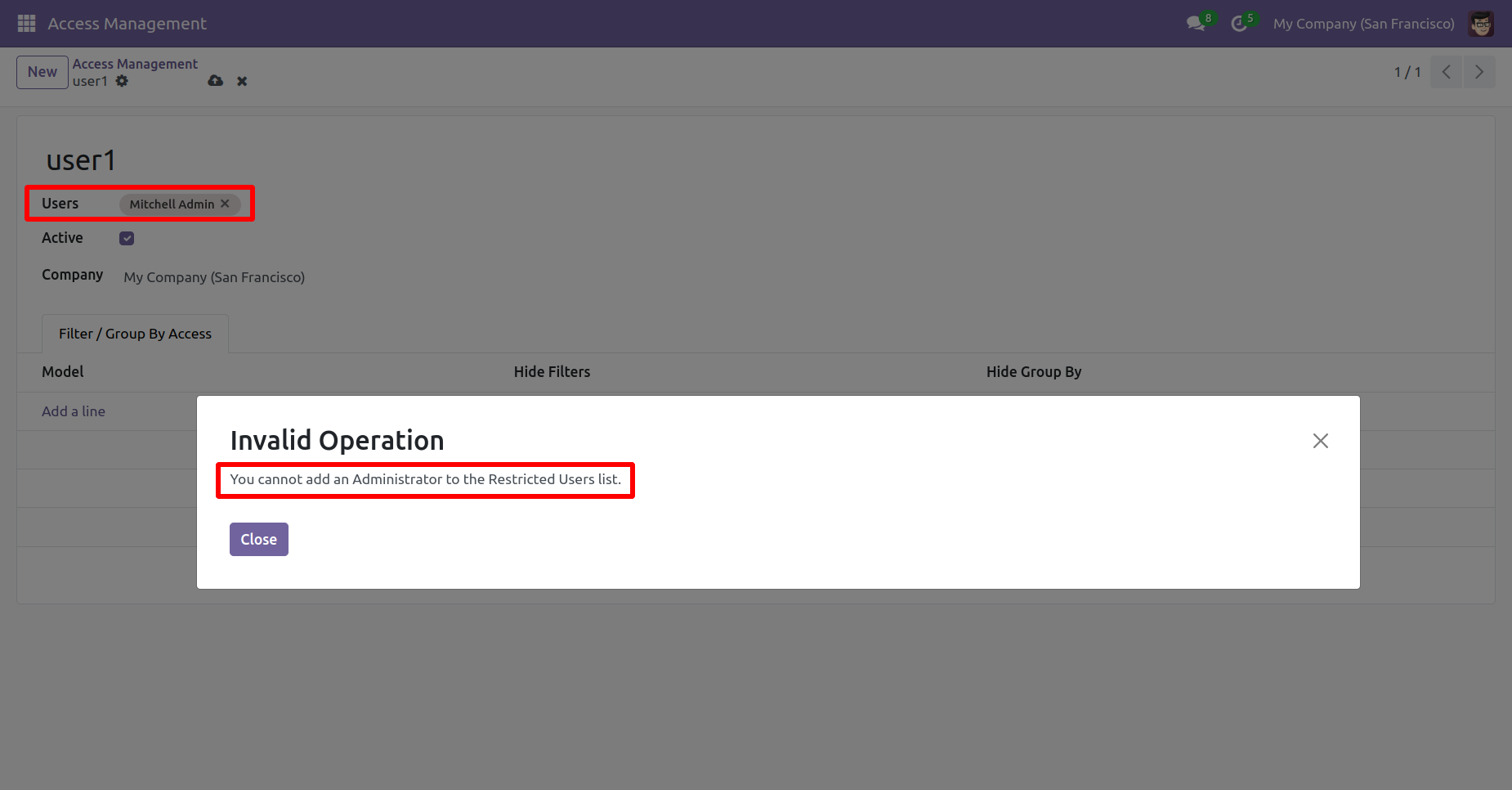
Task: Open the apps grid menu icon
Action: 26,24
